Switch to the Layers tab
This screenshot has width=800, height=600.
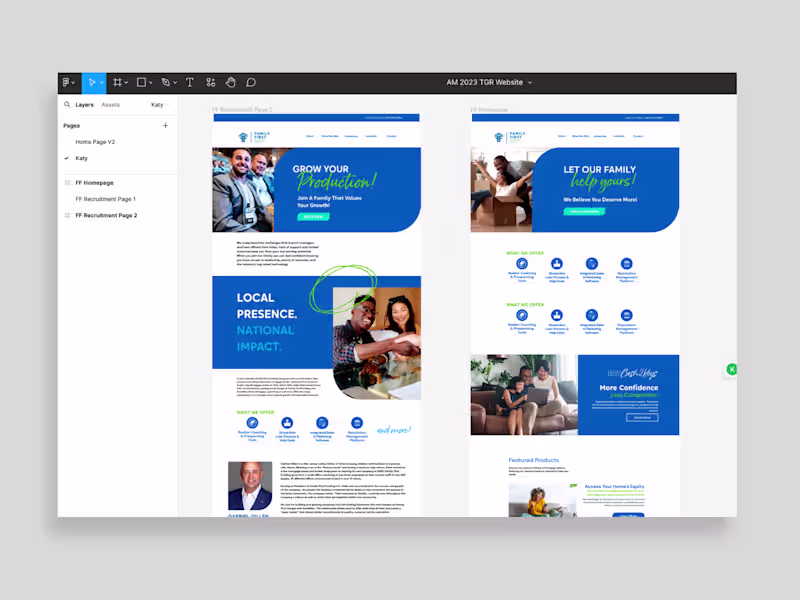pos(84,105)
